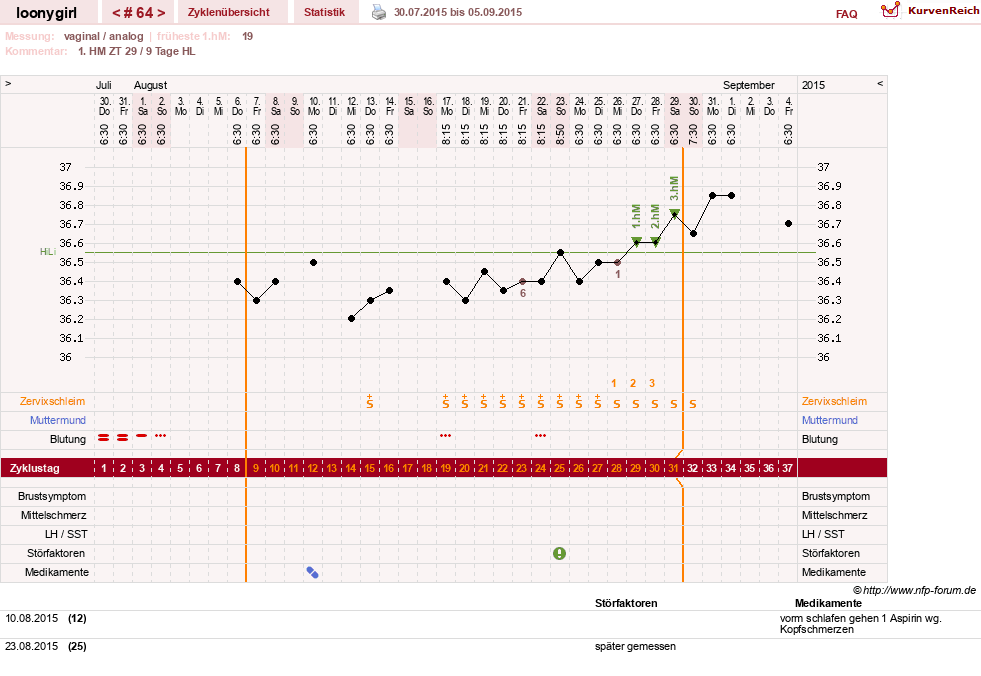The height and width of the screenshot is (676, 981).
Task: Click the comment '1. HM ZT 29 / 9 Tage HL'
Action: pos(136,51)
